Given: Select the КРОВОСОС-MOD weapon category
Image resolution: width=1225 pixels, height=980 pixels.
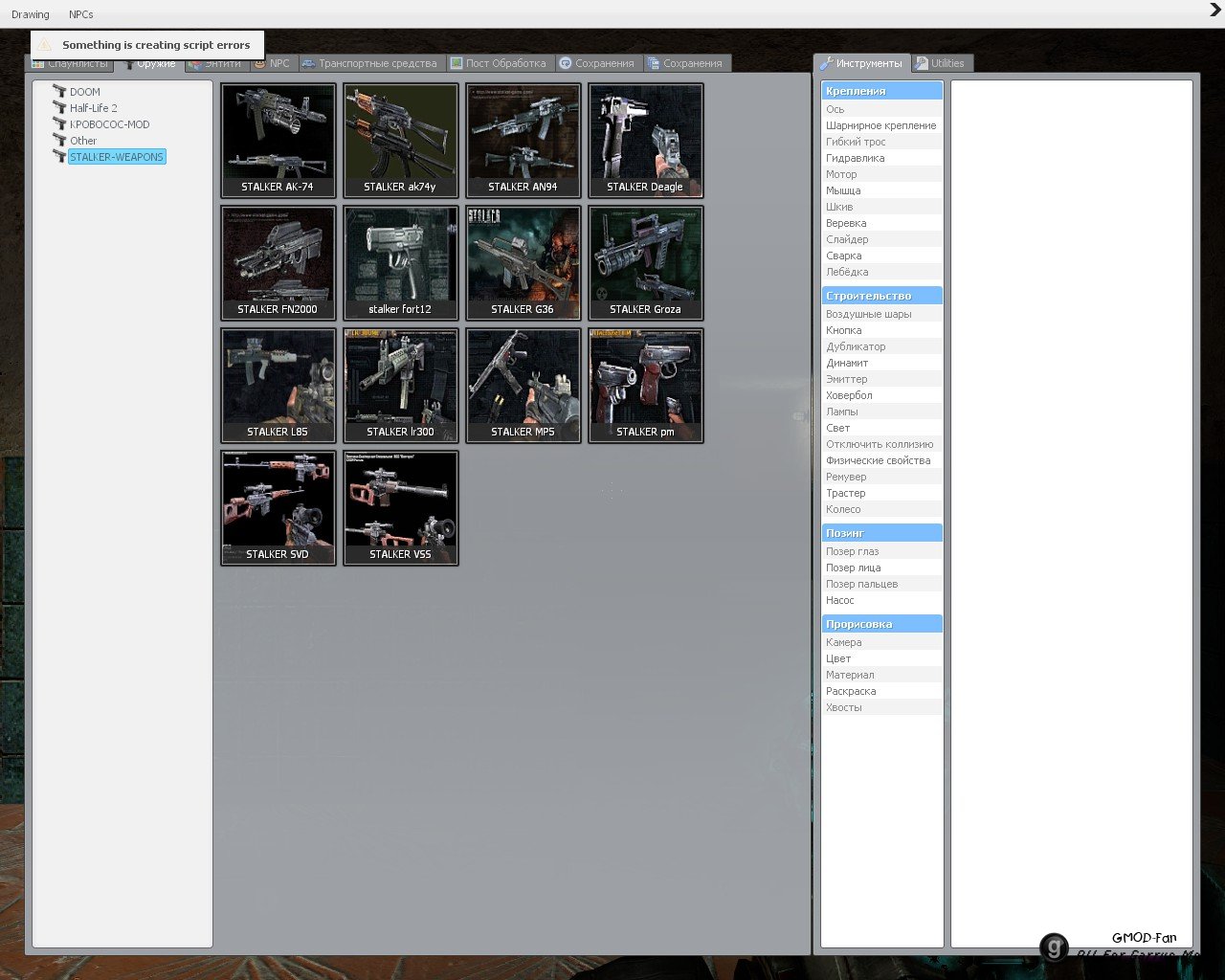Looking at the screenshot, I should pyautogui.click(x=109, y=124).
